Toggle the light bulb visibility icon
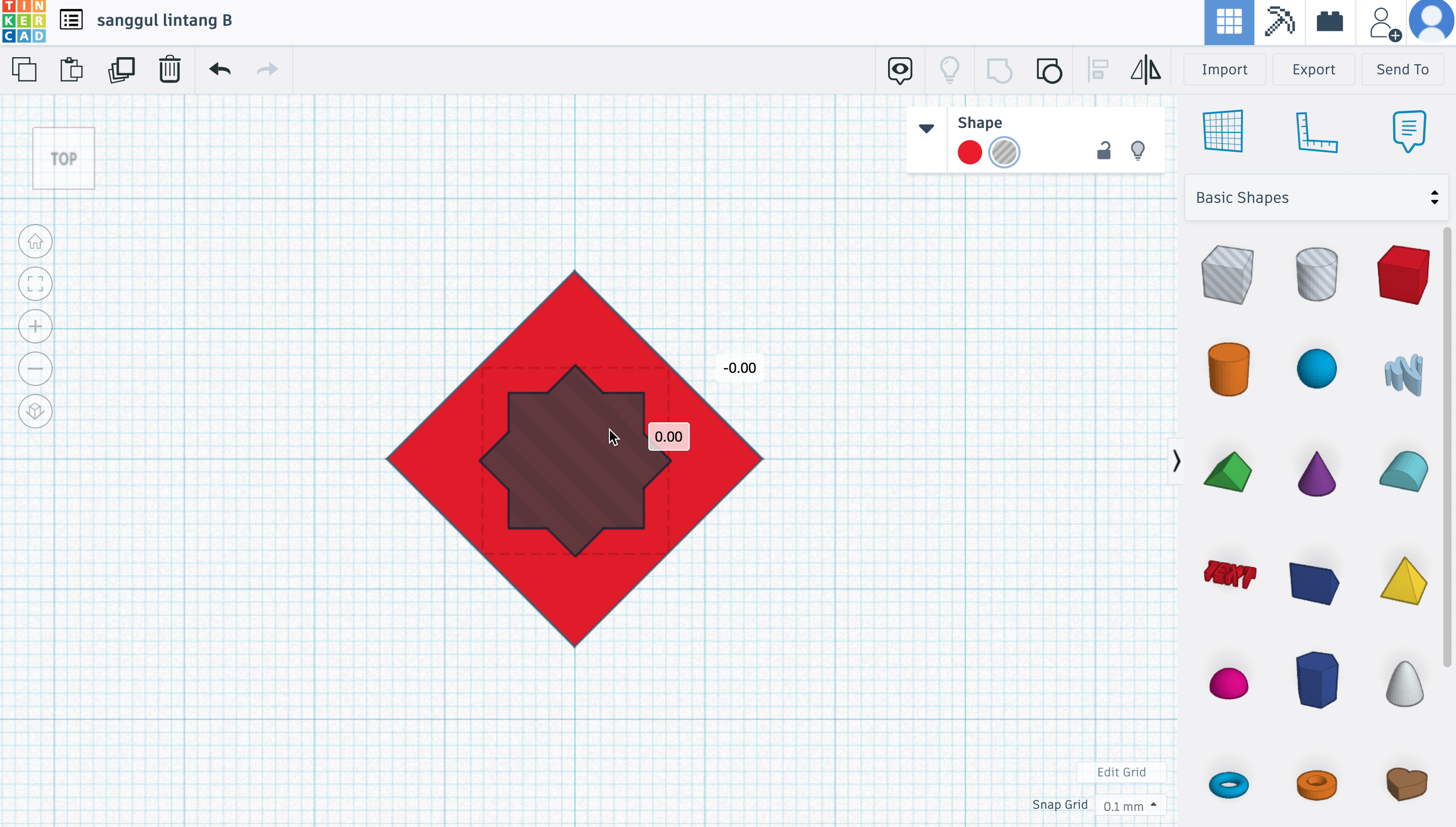1456x827 pixels. (1138, 150)
